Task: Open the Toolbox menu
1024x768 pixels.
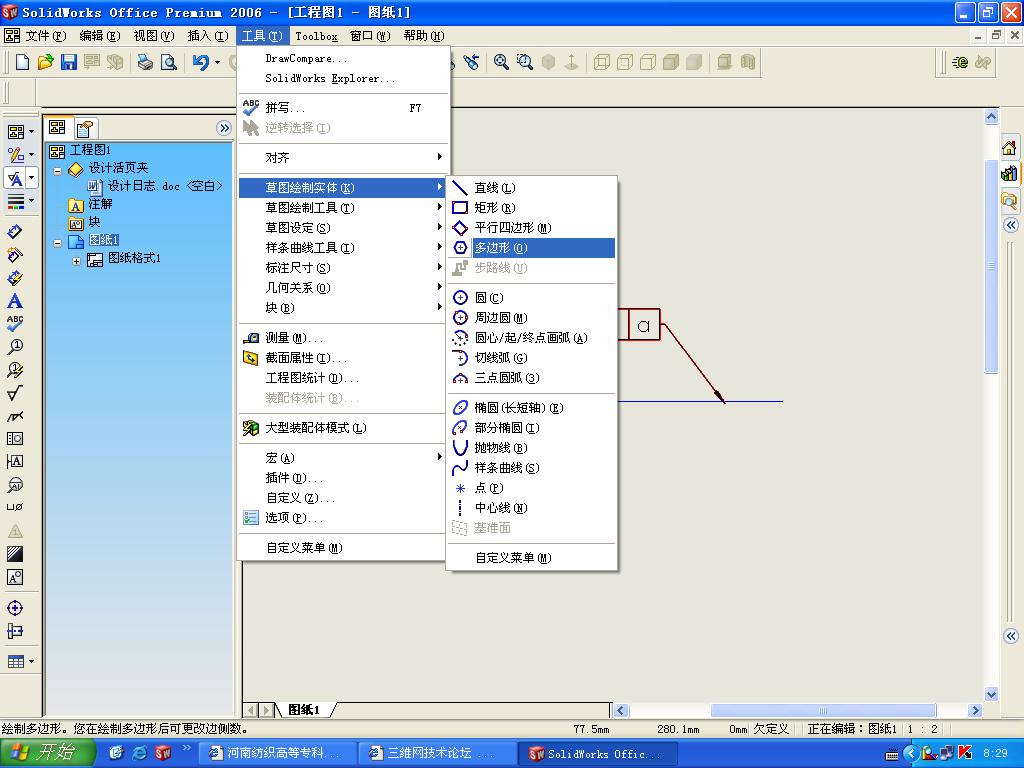Action: (316, 36)
